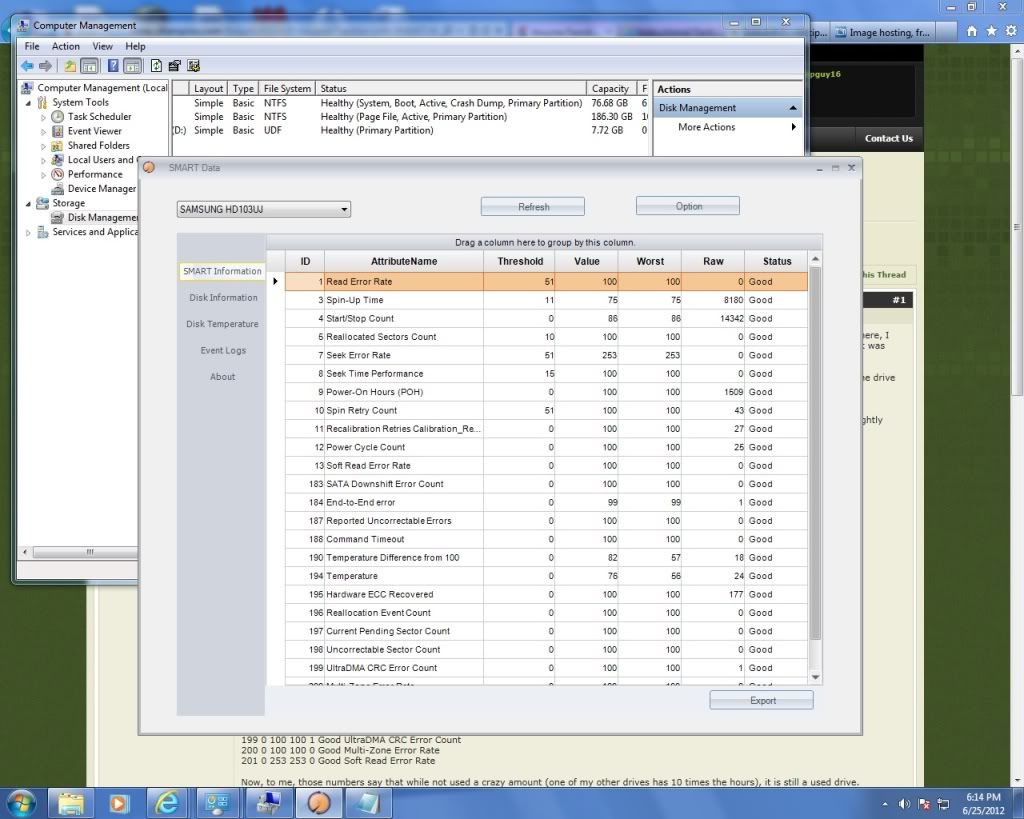Switch to the Disk Temperature tab
This screenshot has width=1024, height=819.
pos(222,324)
